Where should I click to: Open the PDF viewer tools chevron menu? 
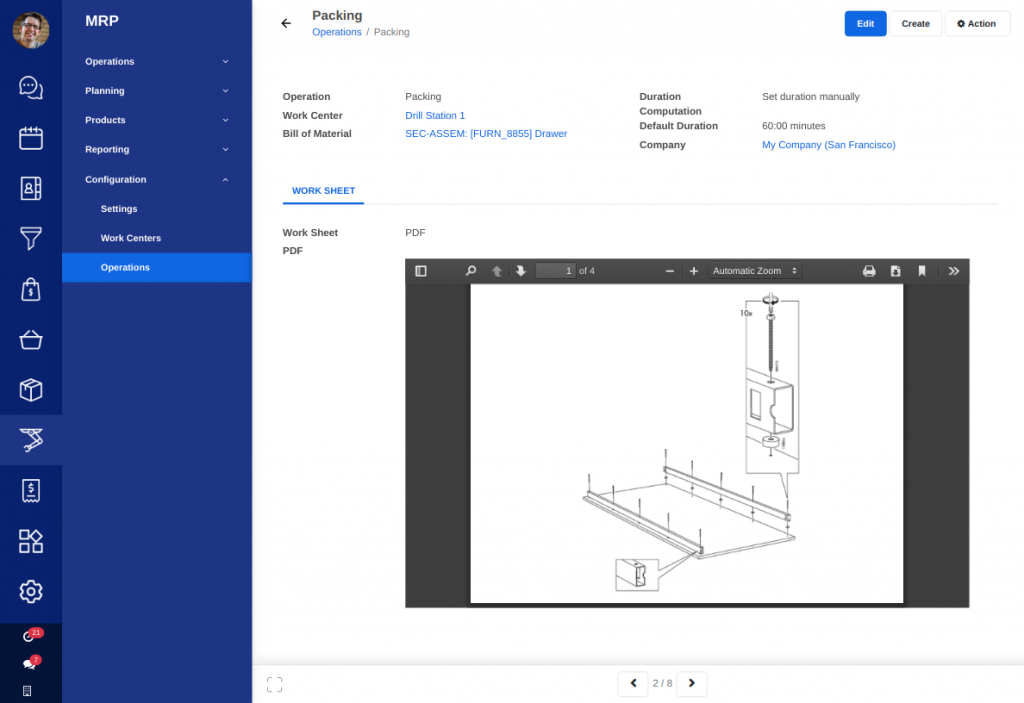click(953, 271)
